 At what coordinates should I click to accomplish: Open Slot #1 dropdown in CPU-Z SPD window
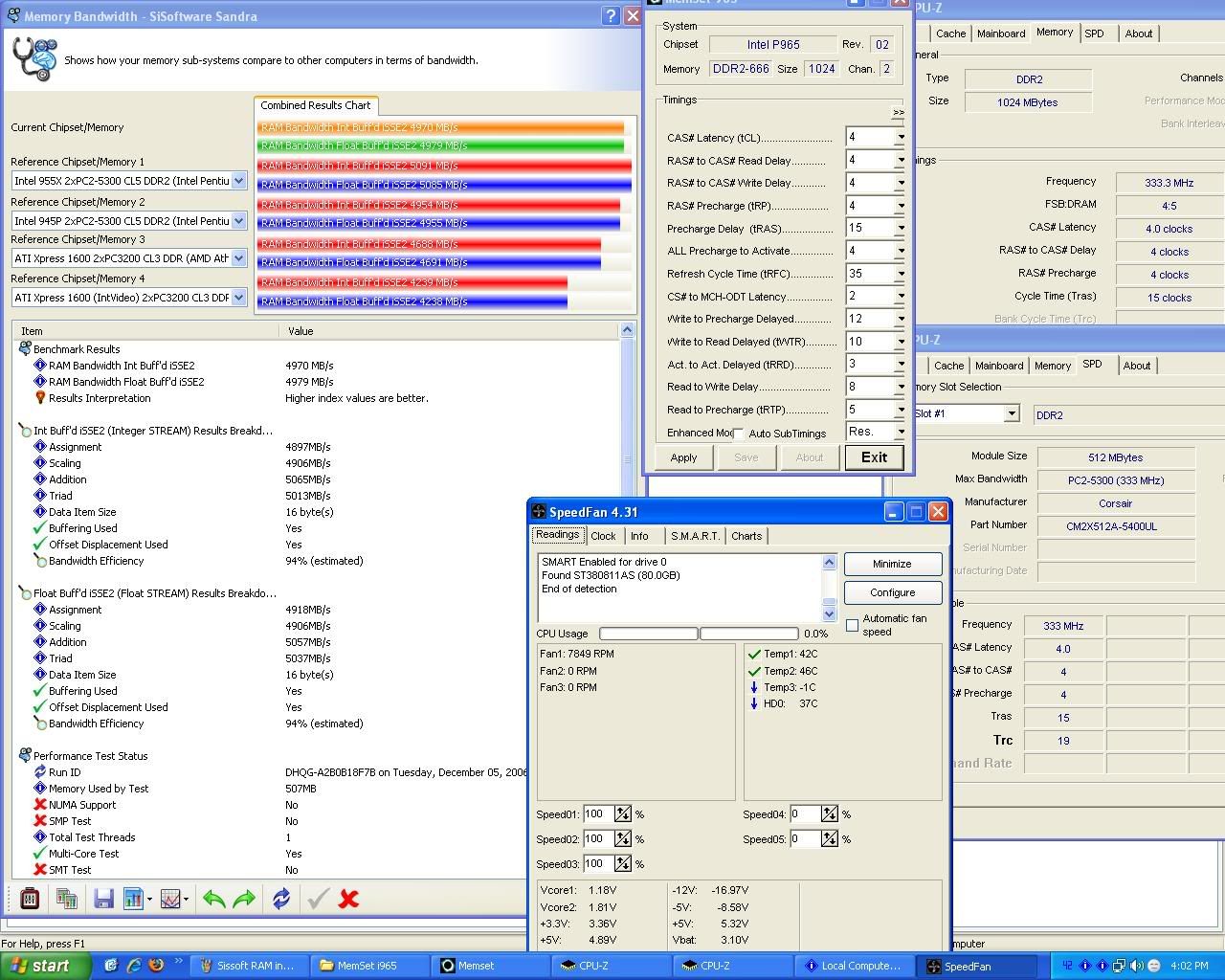[x=1012, y=413]
